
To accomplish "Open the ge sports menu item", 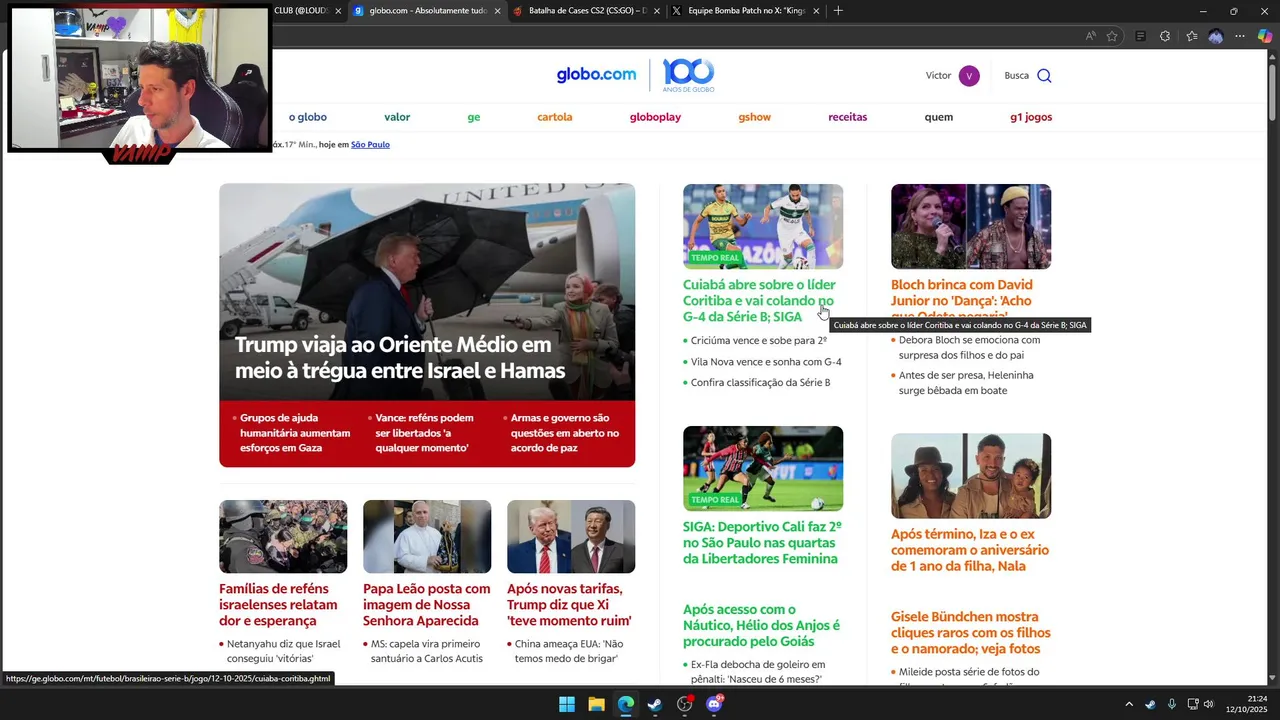I will point(474,117).
